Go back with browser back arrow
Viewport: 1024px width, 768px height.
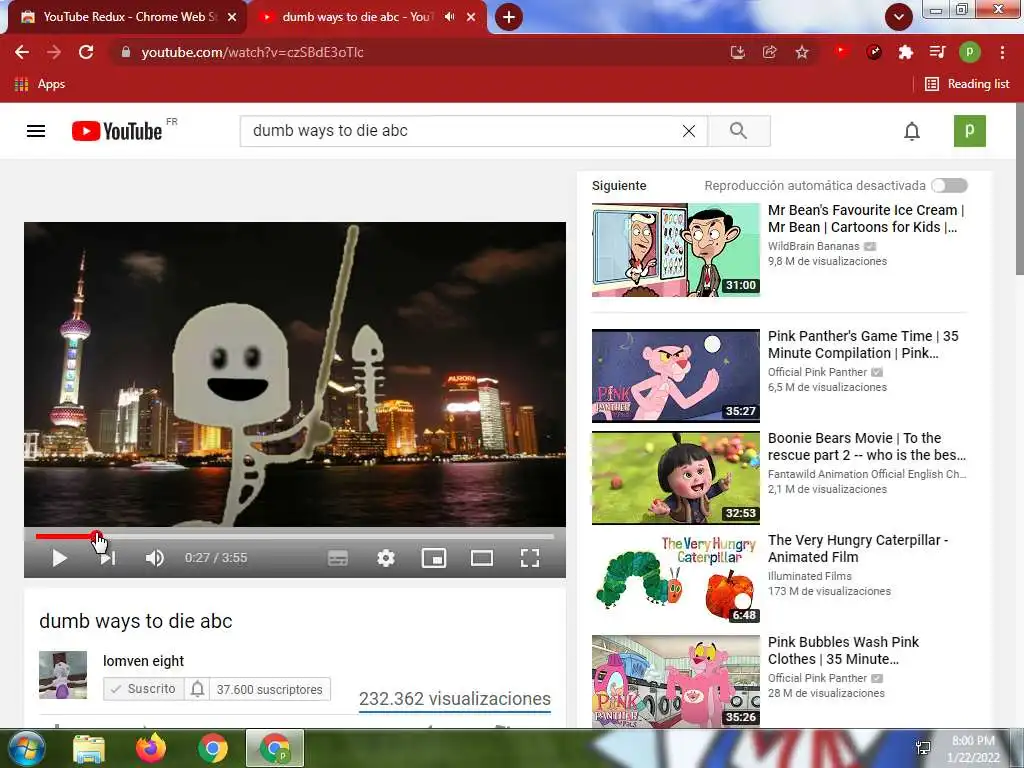[x=22, y=52]
